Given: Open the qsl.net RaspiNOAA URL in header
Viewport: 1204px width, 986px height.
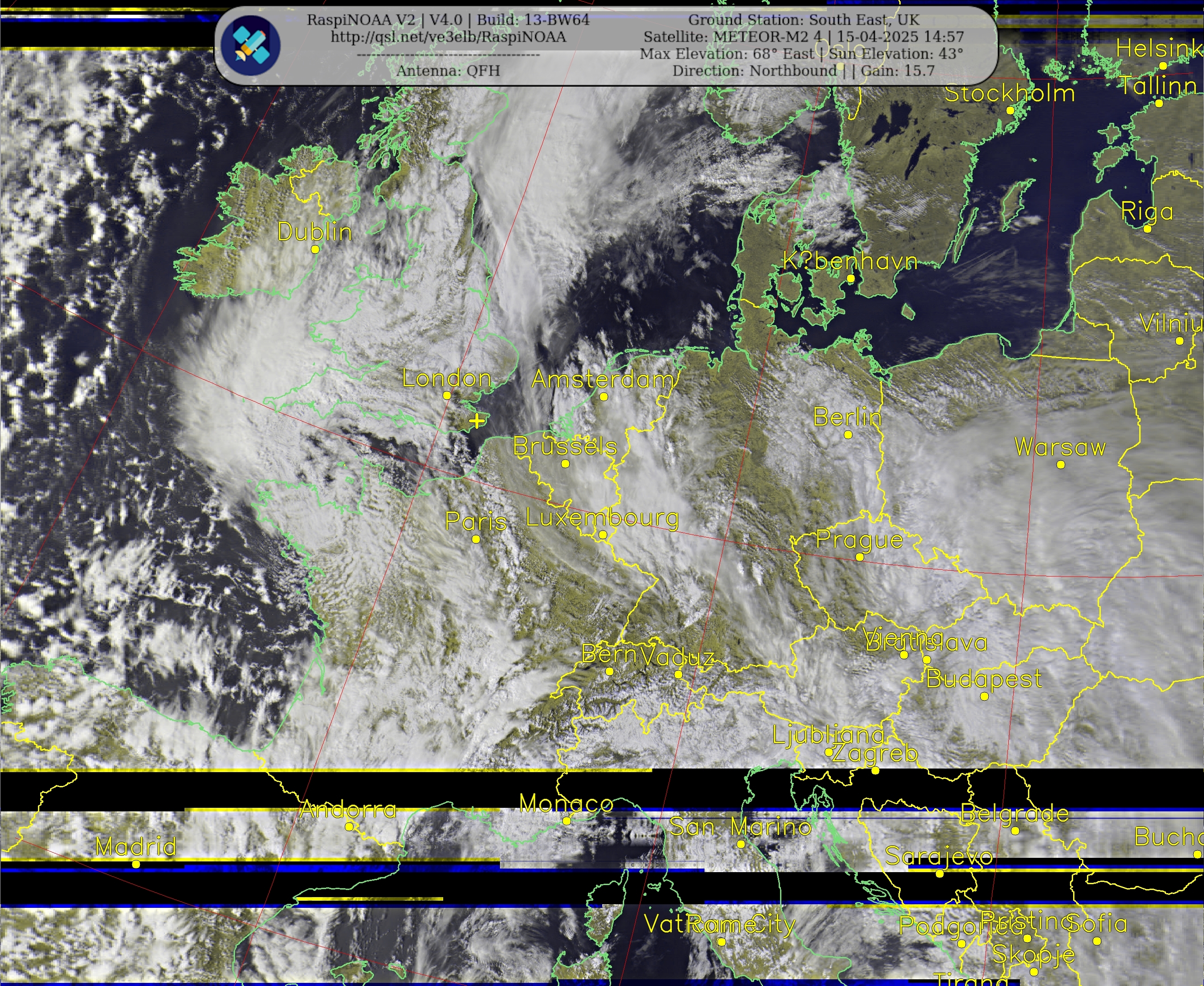Looking at the screenshot, I should [448, 37].
